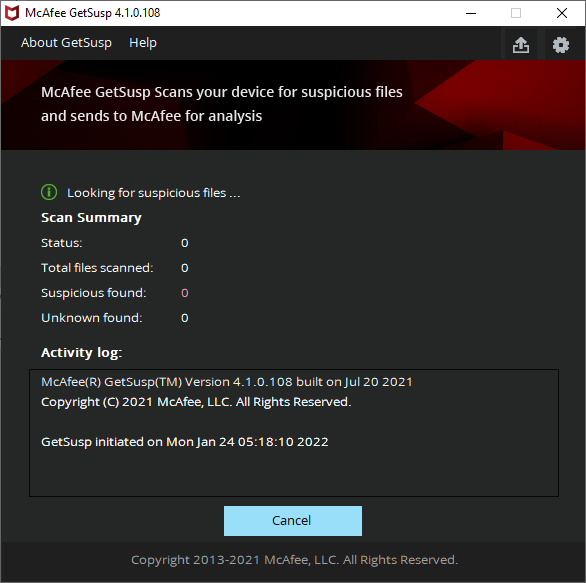The width and height of the screenshot is (586, 583).
Task: Click the Suspicious found red count
Action: (185, 293)
